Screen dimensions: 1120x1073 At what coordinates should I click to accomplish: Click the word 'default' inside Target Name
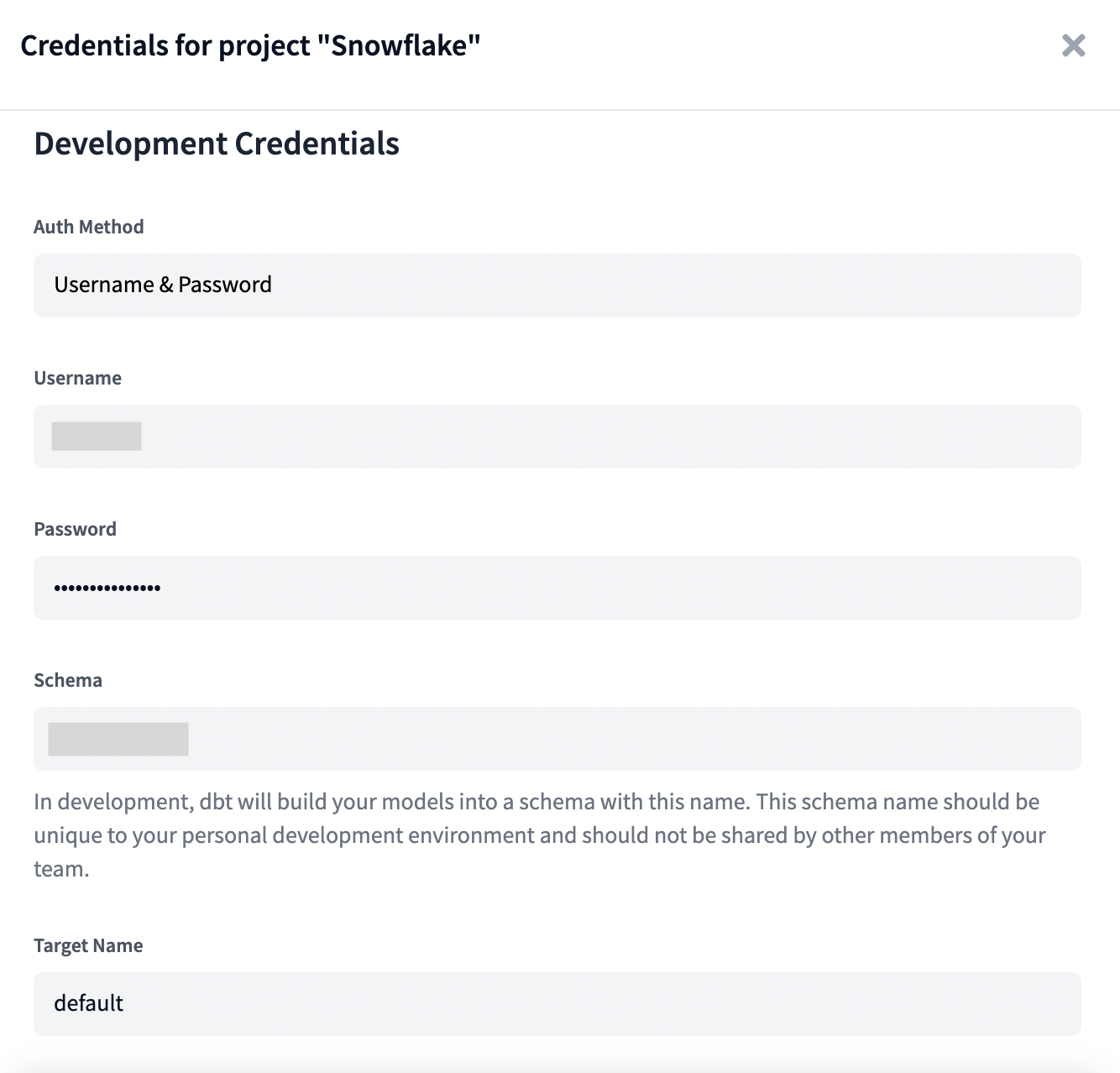[88, 1003]
